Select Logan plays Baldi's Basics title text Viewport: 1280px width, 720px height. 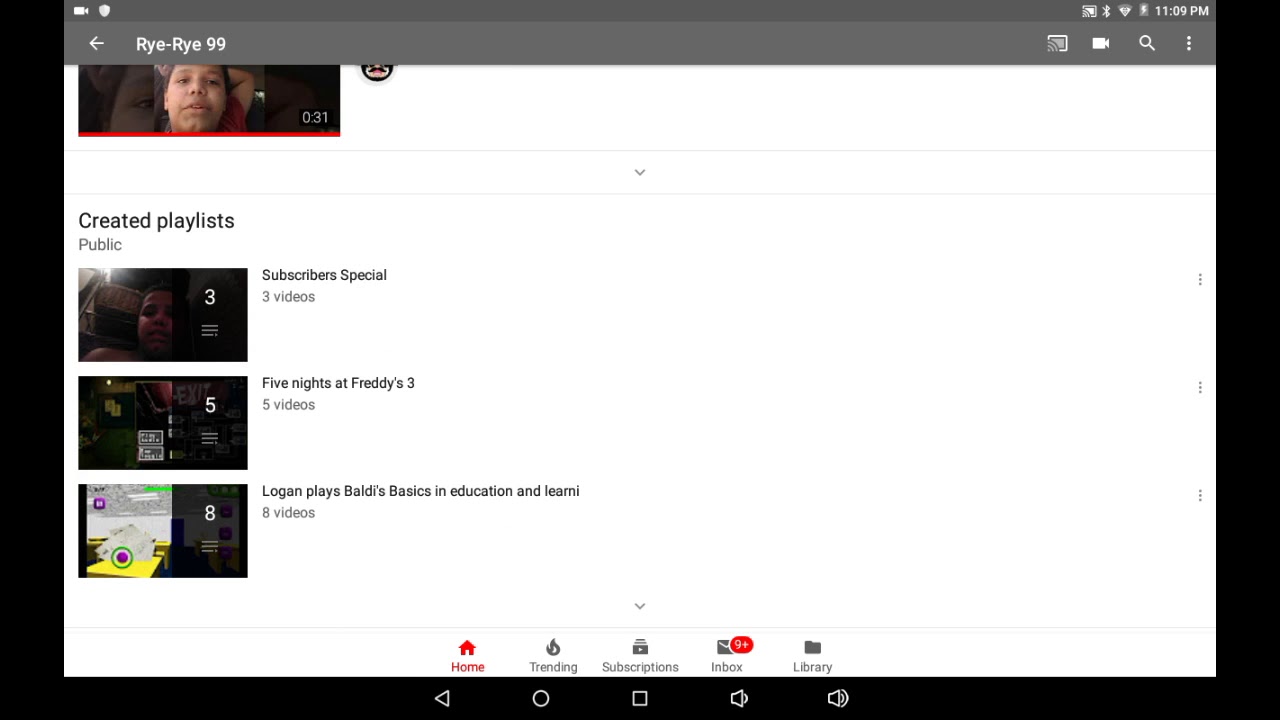[421, 491]
